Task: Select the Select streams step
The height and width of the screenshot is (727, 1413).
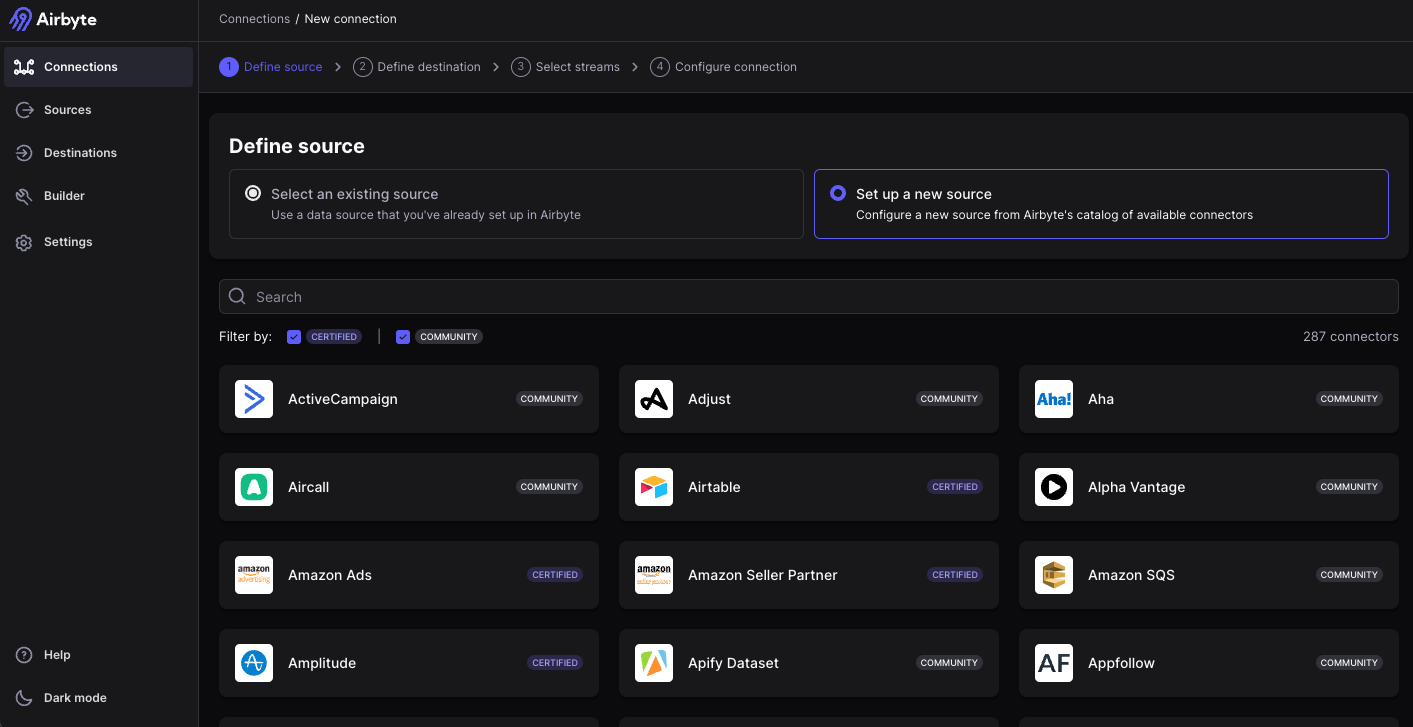Action: point(565,67)
